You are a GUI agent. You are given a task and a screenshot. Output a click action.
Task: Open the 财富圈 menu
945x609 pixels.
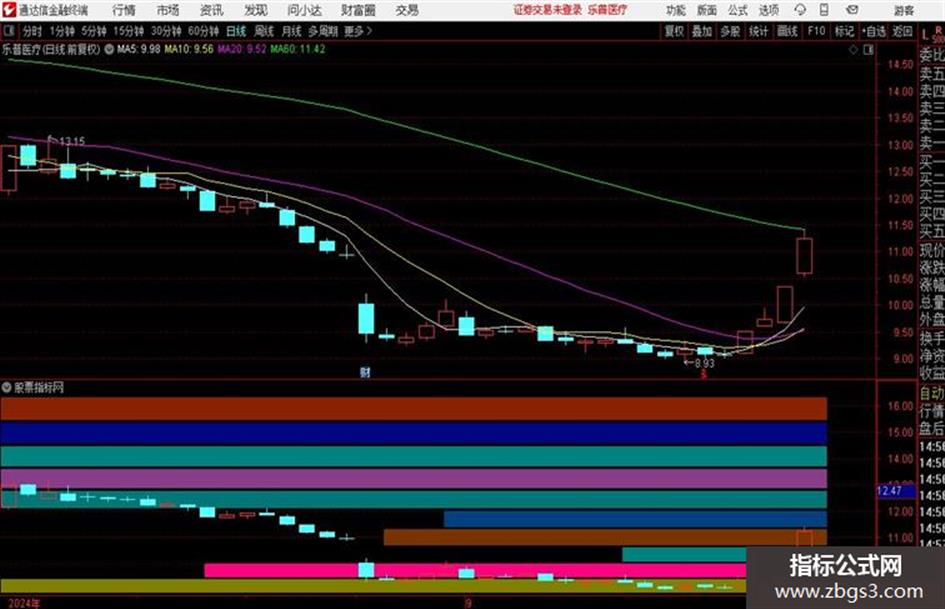(x=358, y=10)
